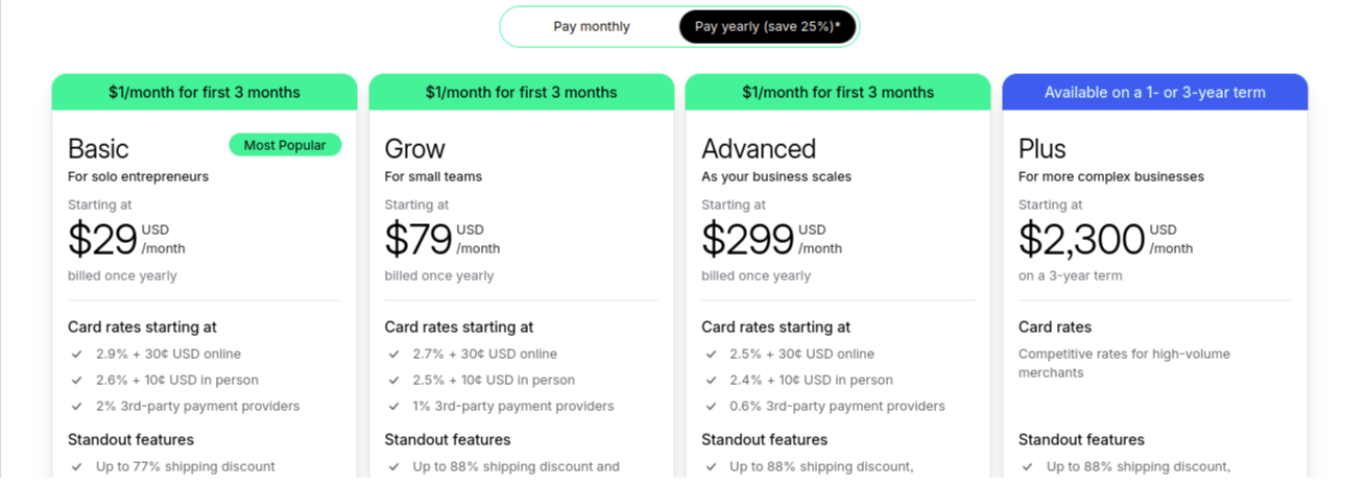Switch to Pay monthly billing

click(591, 27)
